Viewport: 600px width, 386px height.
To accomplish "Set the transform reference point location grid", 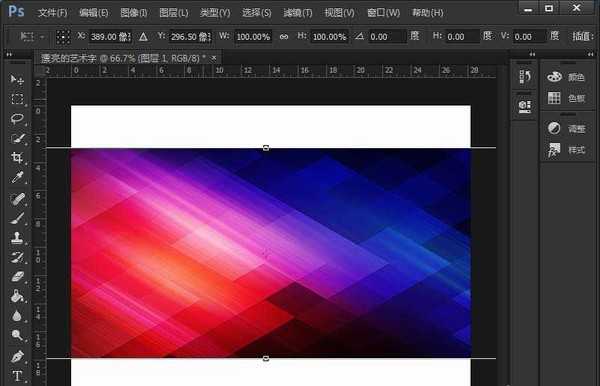I will pyautogui.click(x=63, y=37).
